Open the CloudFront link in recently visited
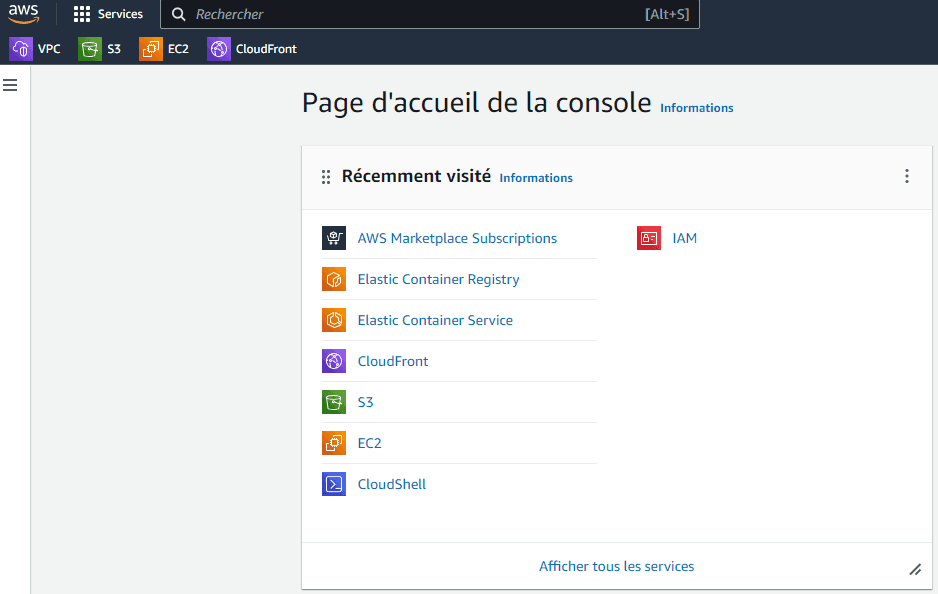 pyautogui.click(x=393, y=361)
